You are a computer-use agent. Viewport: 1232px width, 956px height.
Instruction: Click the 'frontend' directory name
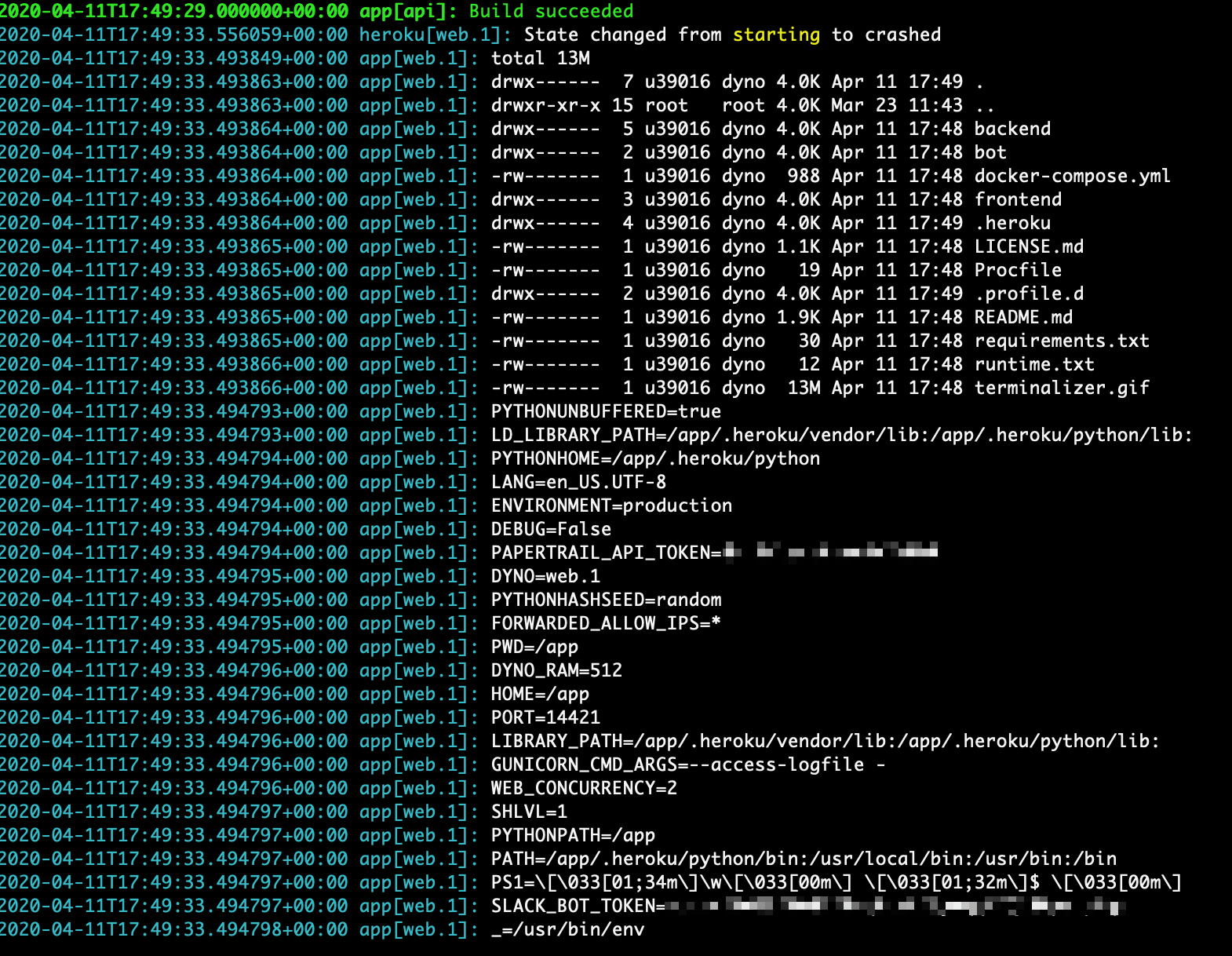coord(1018,199)
